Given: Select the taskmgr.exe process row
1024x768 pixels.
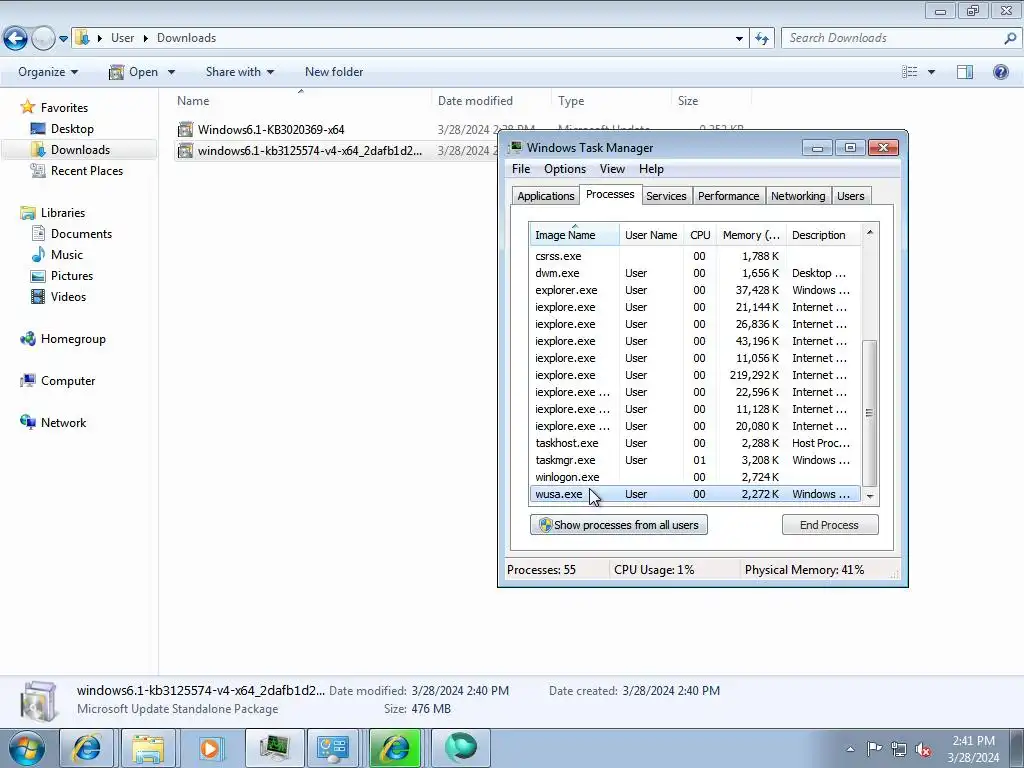Looking at the screenshot, I should [695, 460].
